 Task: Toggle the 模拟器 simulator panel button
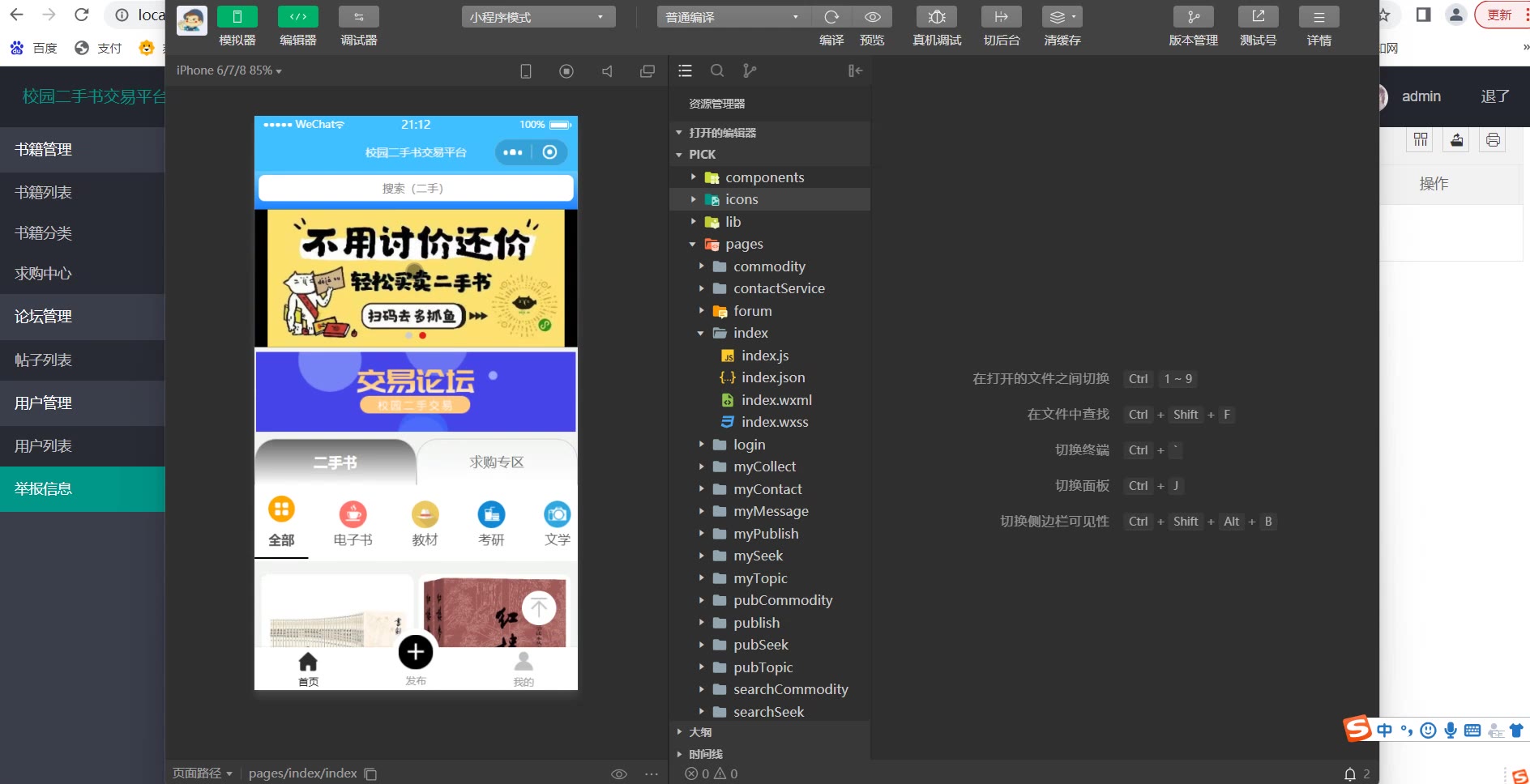pyautogui.click(x=237, y=17)
